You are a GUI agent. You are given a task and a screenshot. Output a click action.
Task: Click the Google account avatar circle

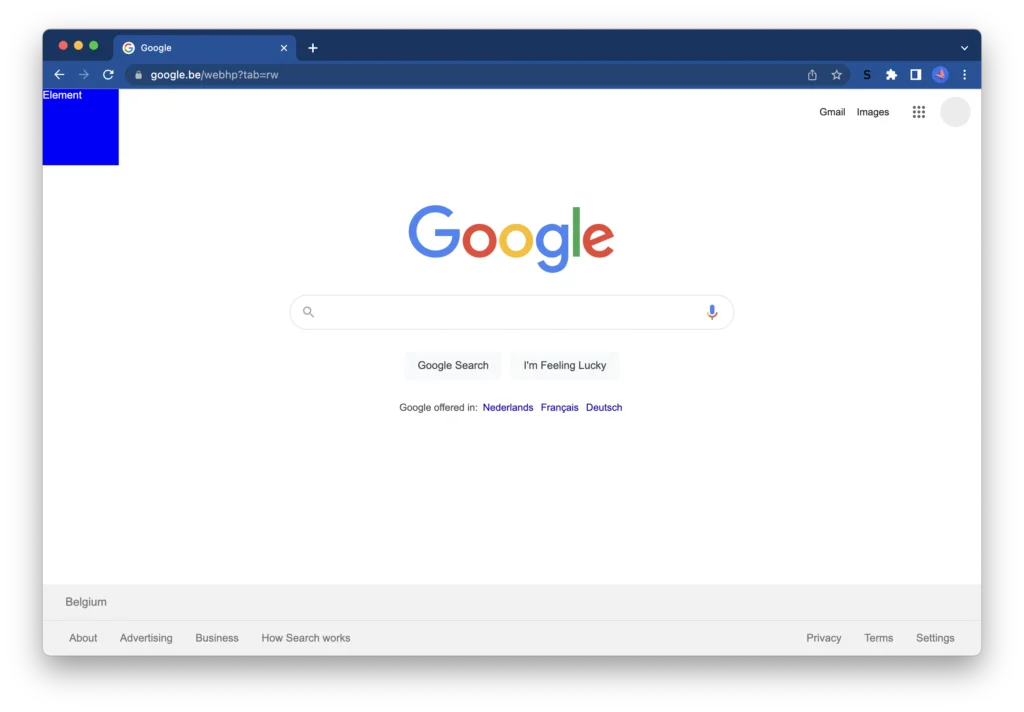point(955,112)
